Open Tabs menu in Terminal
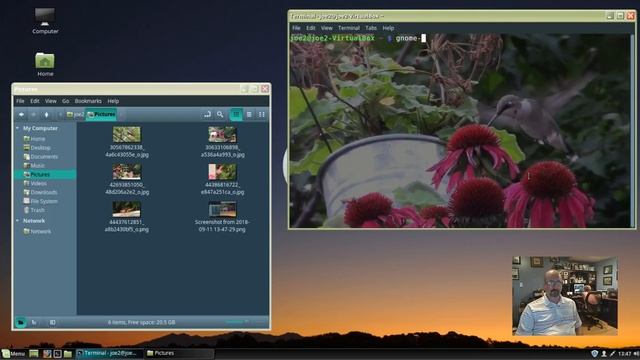This screenshot has width=640, height=360. (371, 28)
